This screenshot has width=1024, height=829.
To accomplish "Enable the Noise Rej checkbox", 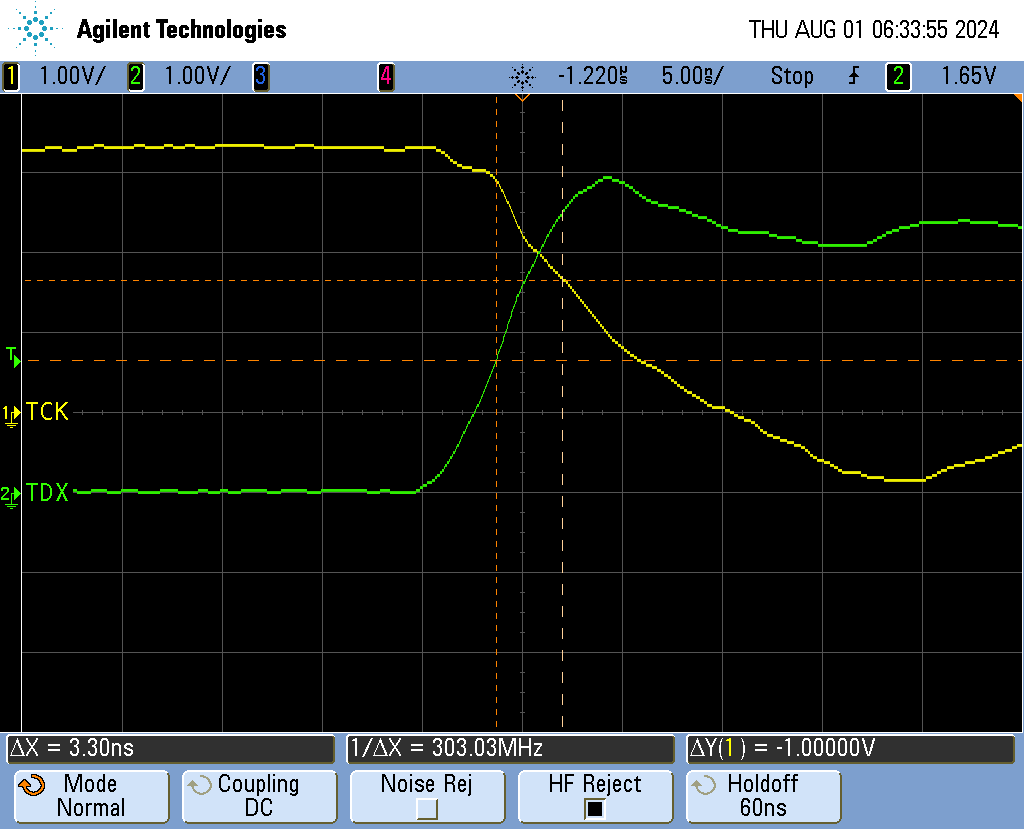I will point(427,809).
